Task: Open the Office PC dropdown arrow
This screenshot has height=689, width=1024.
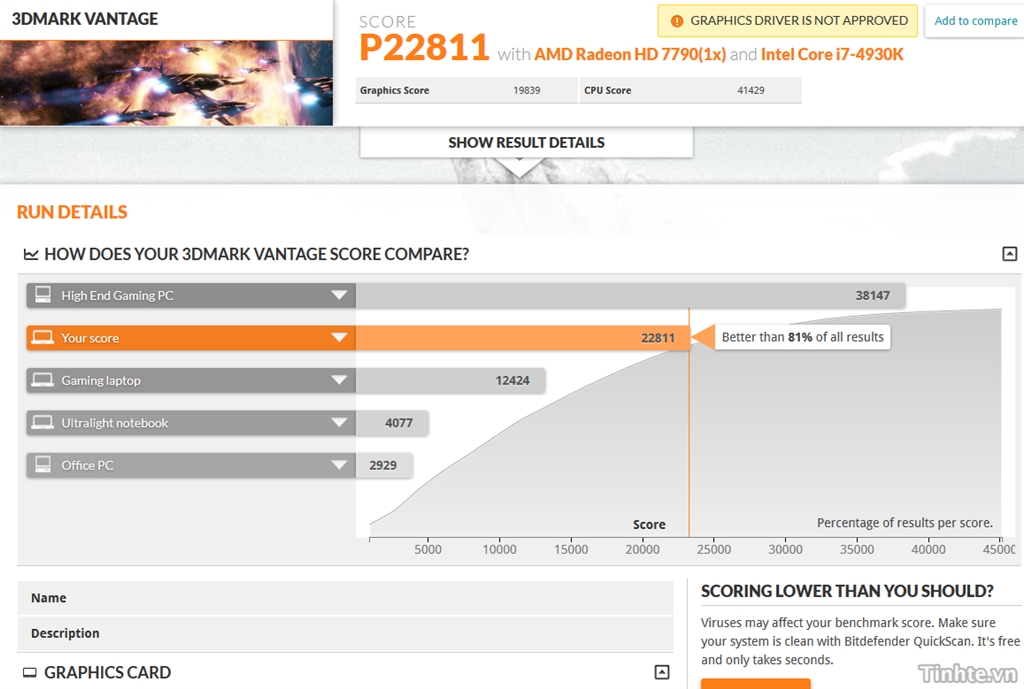Action: 339,465
